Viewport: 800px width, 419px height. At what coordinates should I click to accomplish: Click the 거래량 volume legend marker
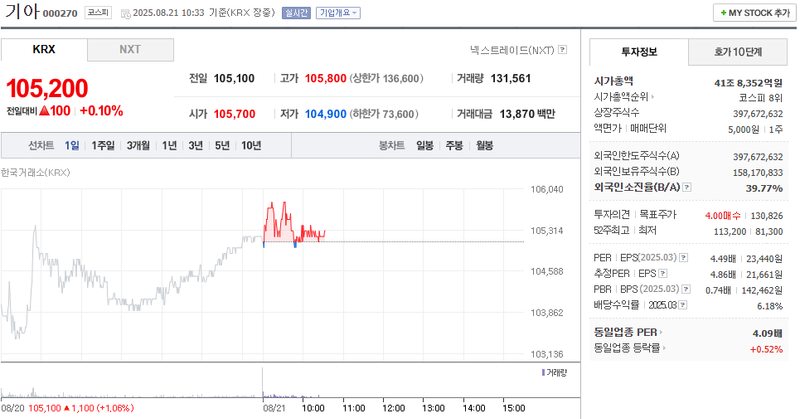[x=543, y=373]
